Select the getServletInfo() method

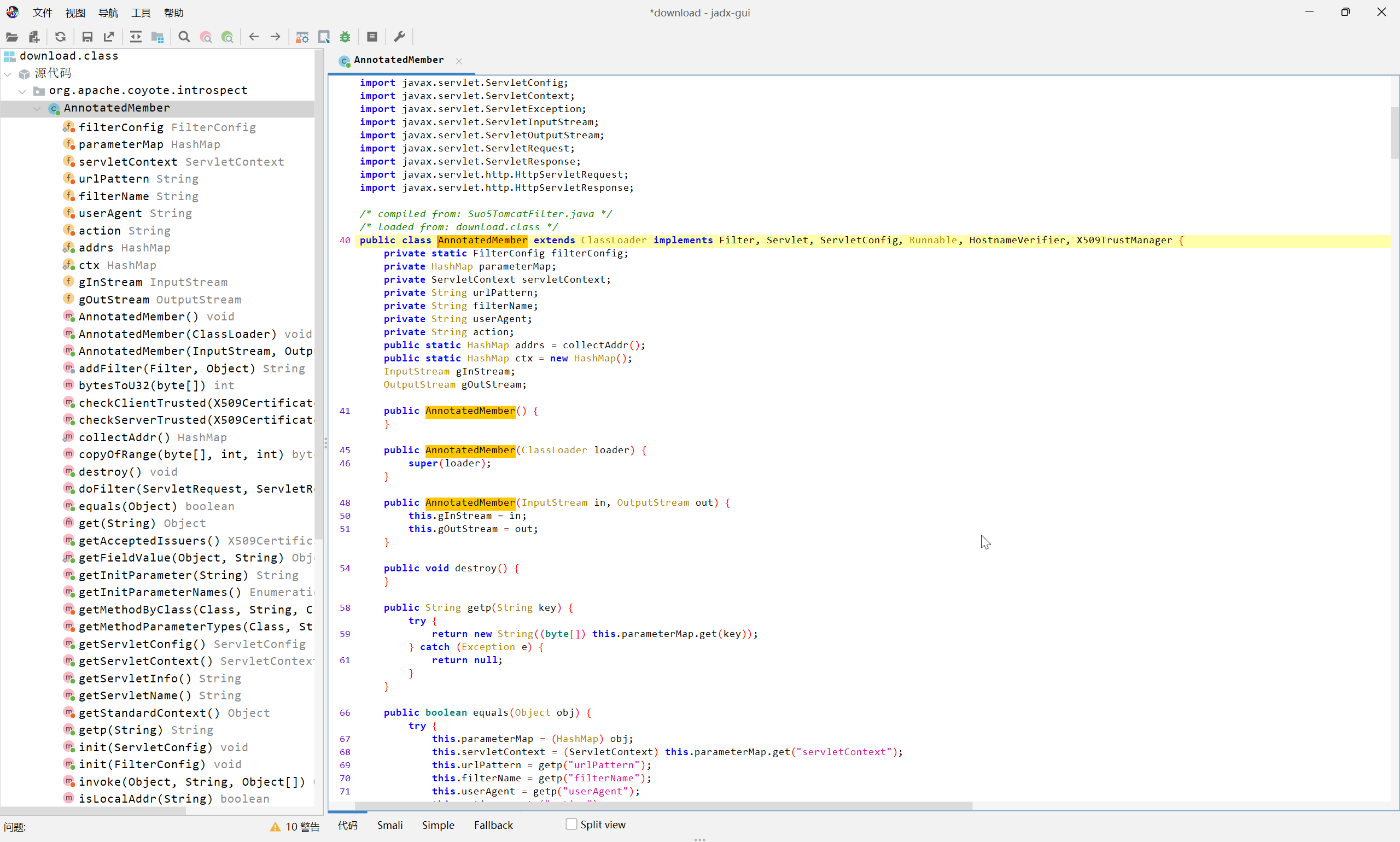click(160, 679)
